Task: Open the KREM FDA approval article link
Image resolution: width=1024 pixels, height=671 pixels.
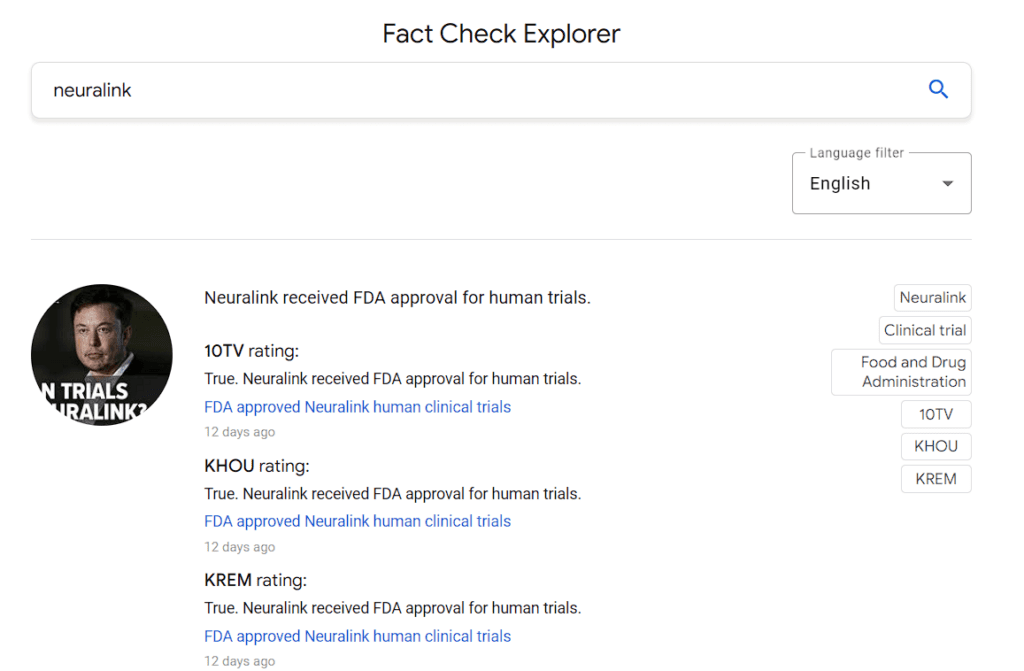Action: point(357,636)
